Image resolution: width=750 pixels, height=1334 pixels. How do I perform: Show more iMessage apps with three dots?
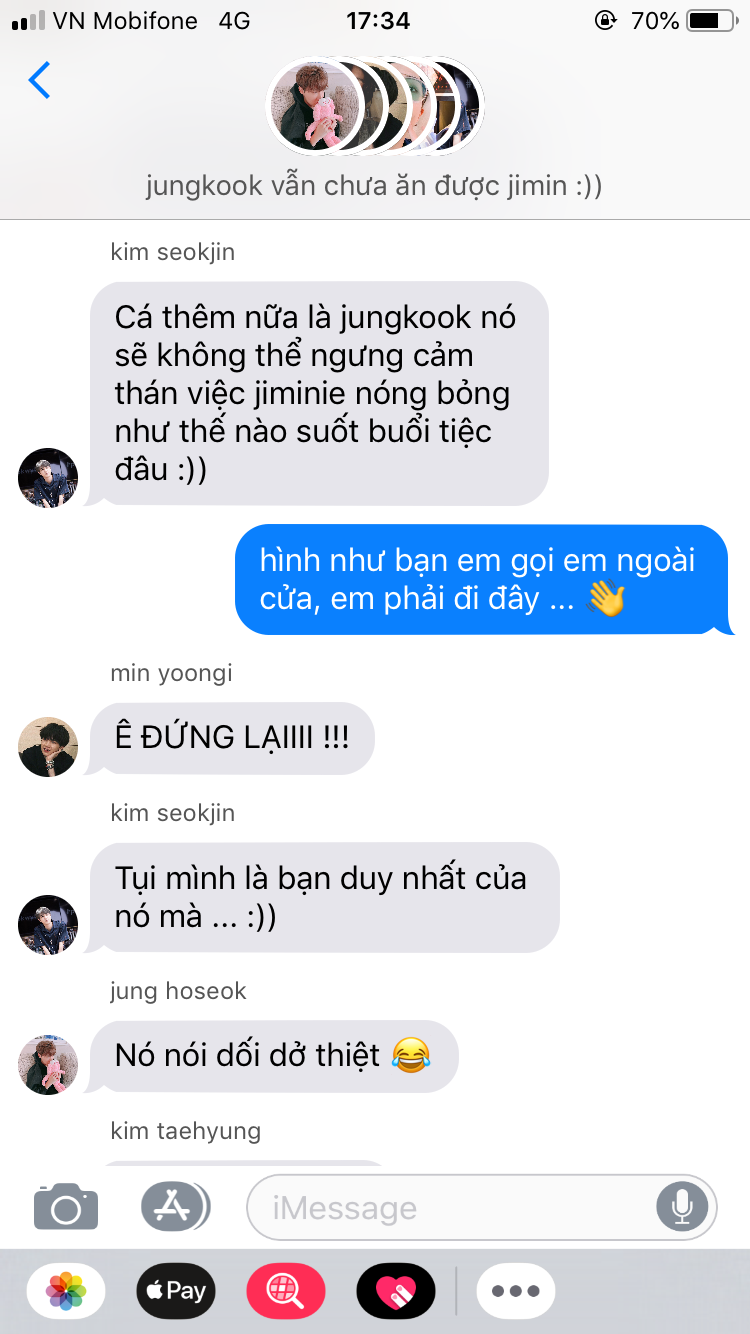[516, 1291]
